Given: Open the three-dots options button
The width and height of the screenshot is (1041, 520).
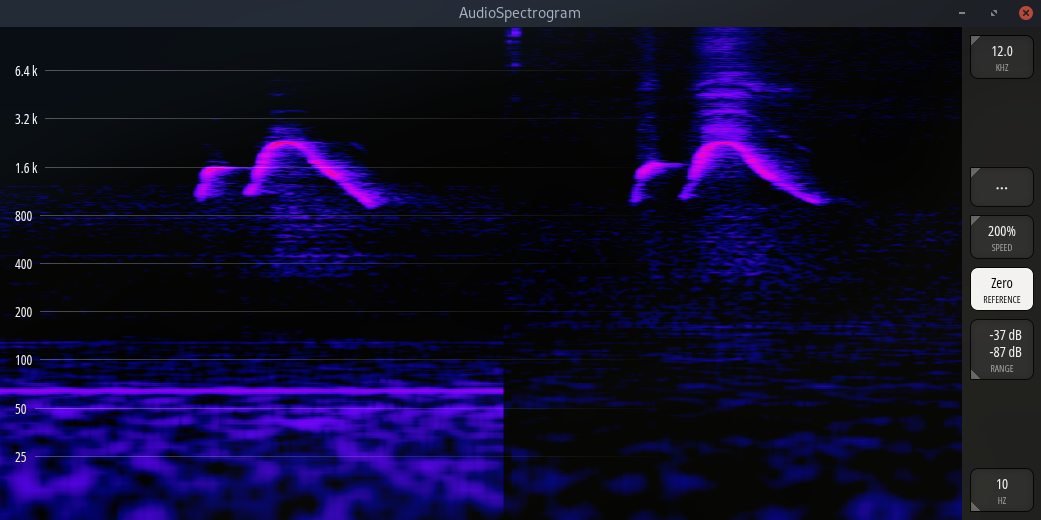Looking at the screenshot, I should pyautogui.click(x=1002, y=187).
